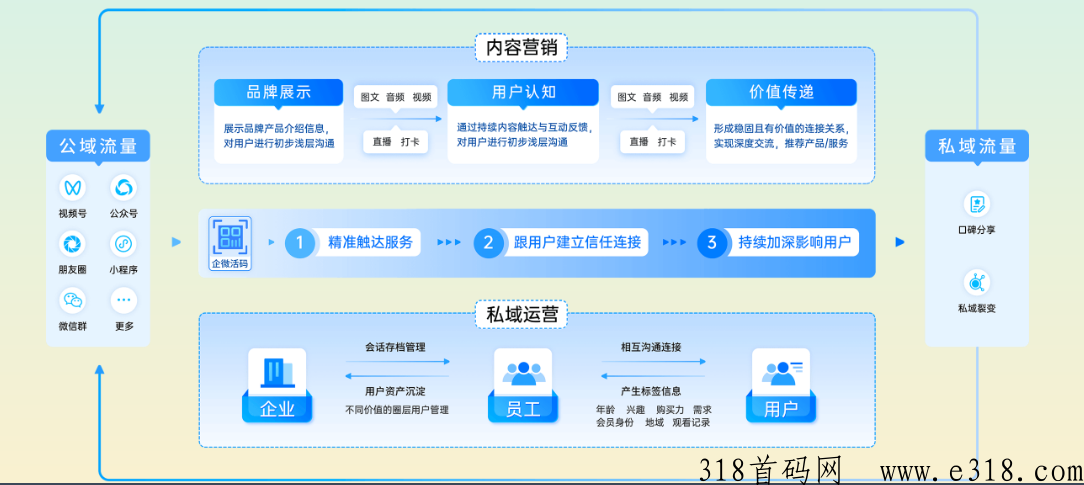Click the 品牌展示 description text

[279, 135]
